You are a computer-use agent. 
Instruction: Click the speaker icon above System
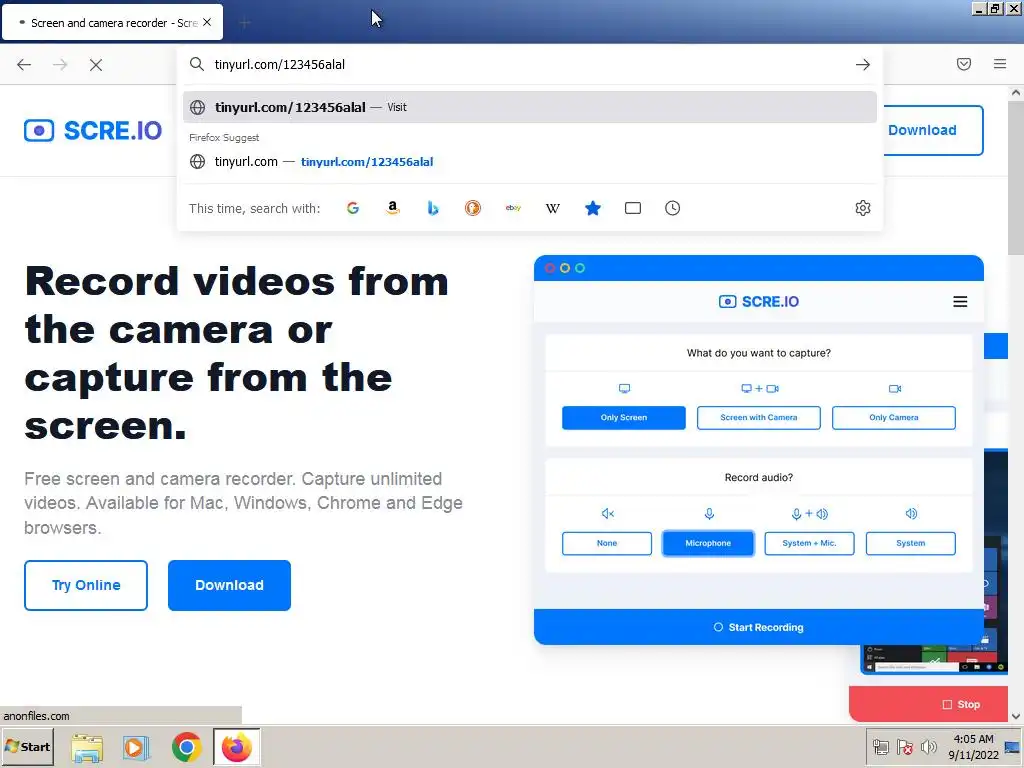(x=911, y=514)
